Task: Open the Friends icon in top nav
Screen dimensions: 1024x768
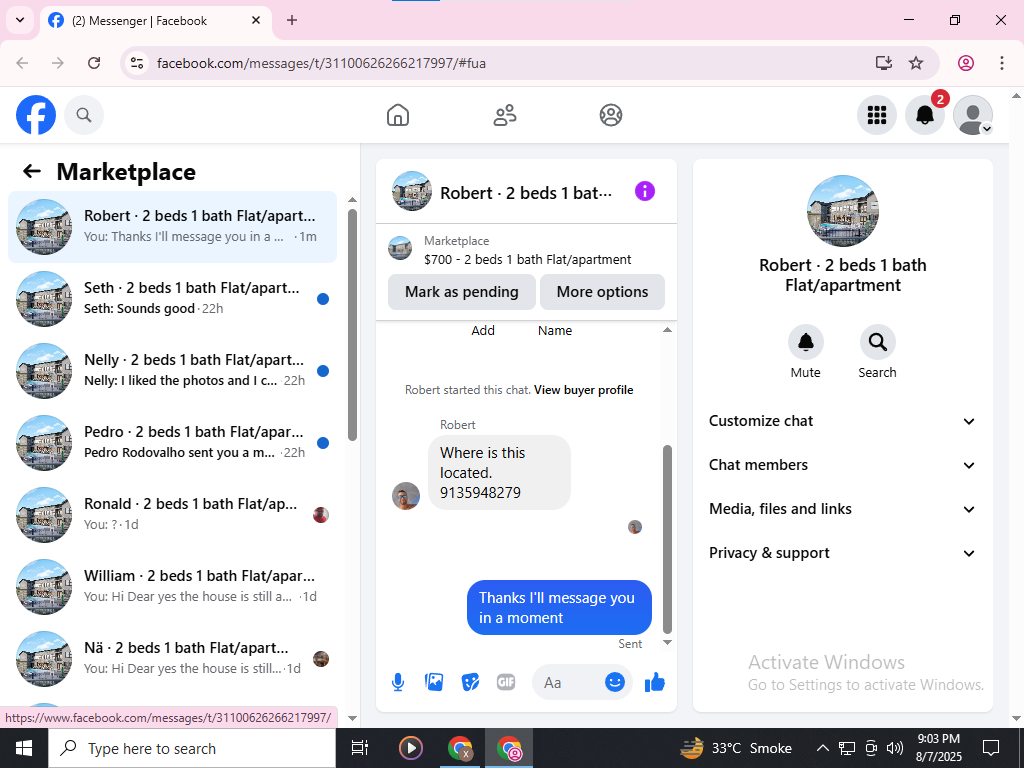Action: (x=504, y=115)
